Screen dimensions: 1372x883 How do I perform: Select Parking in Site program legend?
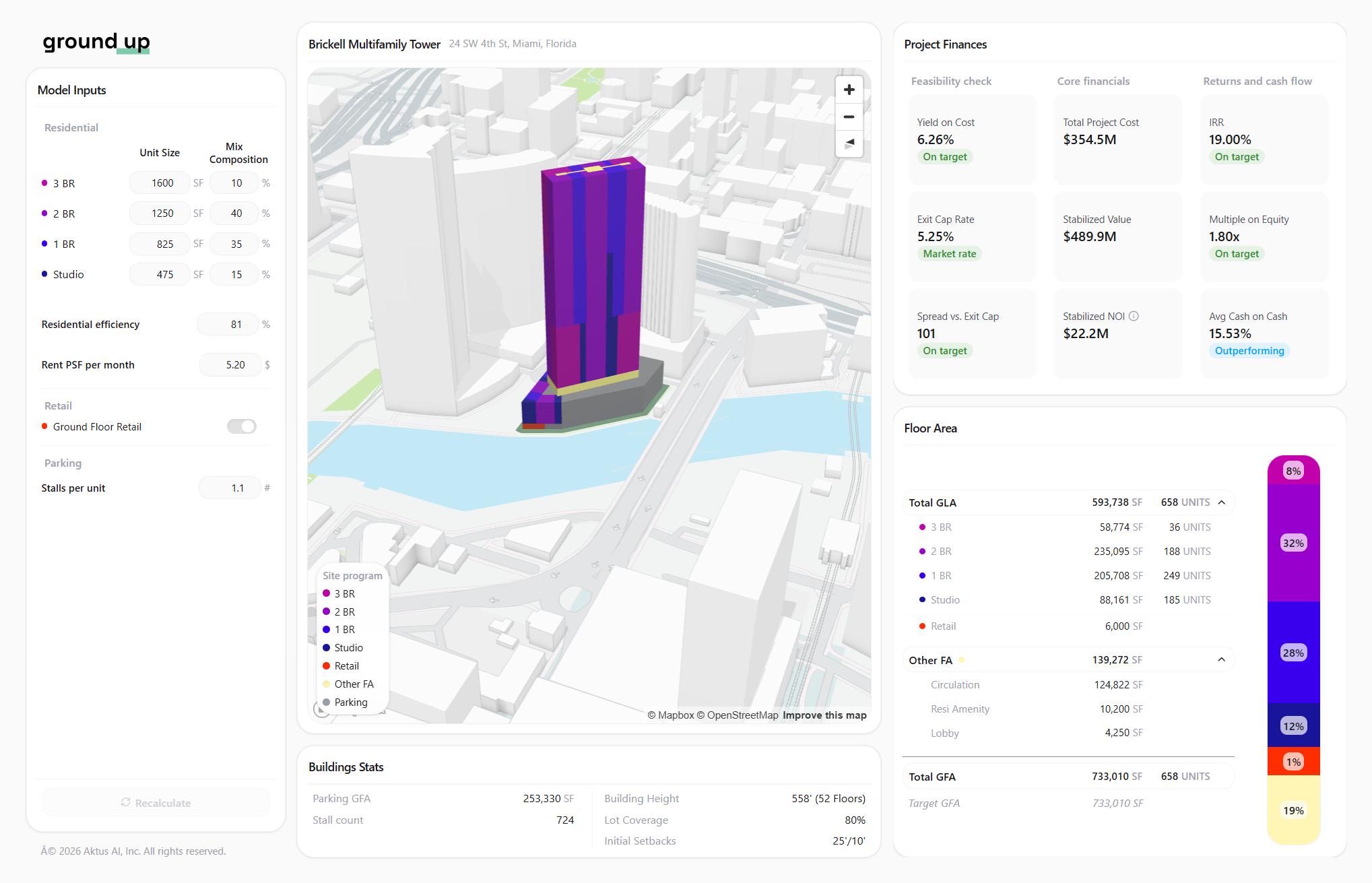point(346,702)
